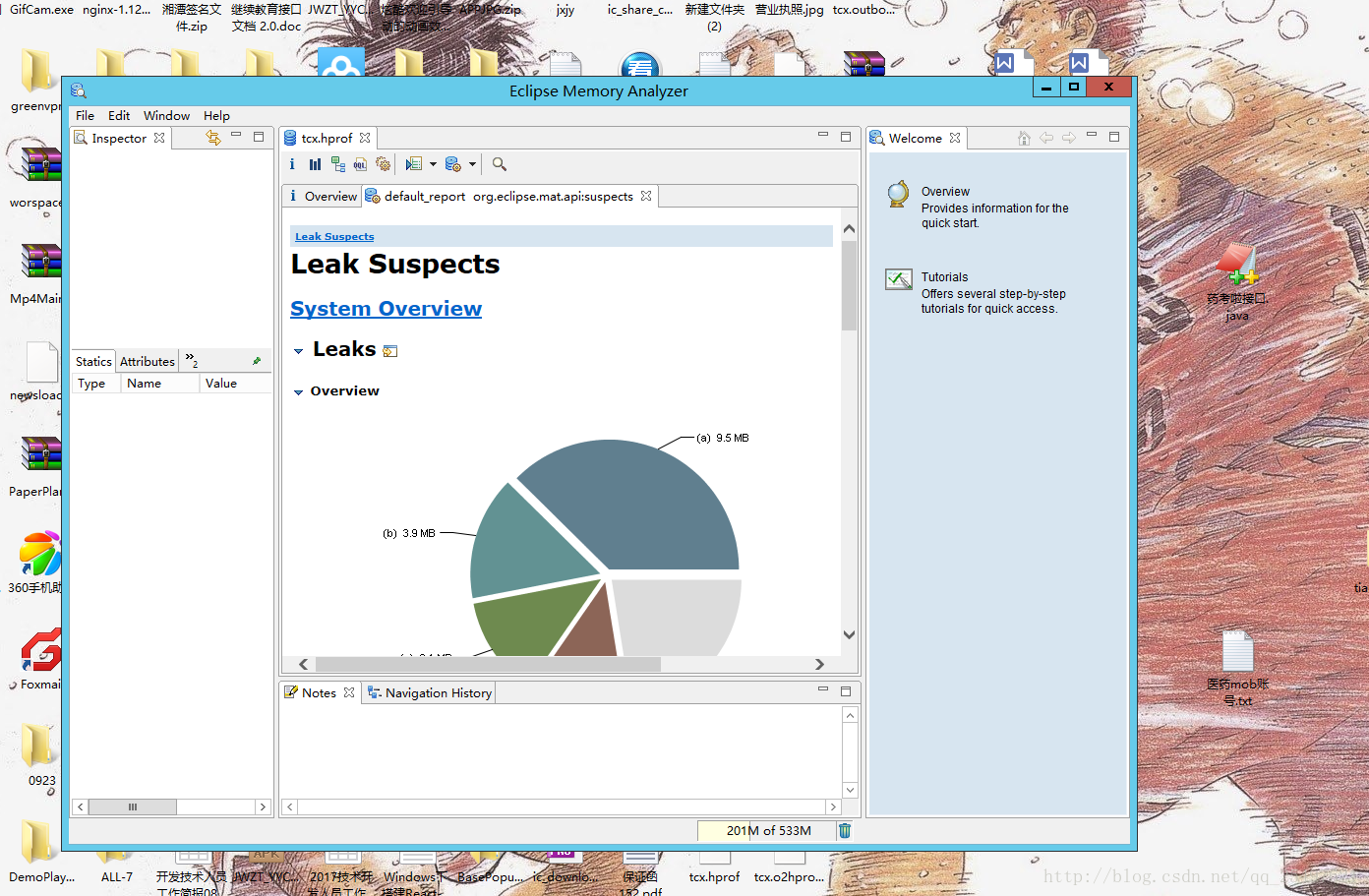The height and width of the screenshot is (896, 1369).
Task: Click the Open Query Browser icon
Action: click(452, 164)
